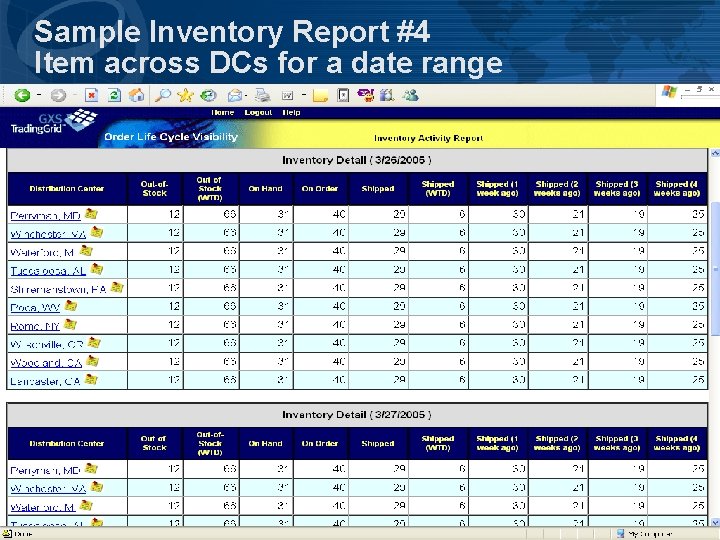
Task: Click the My Computer zone in status bar
Action: click(x=644, y=534)
